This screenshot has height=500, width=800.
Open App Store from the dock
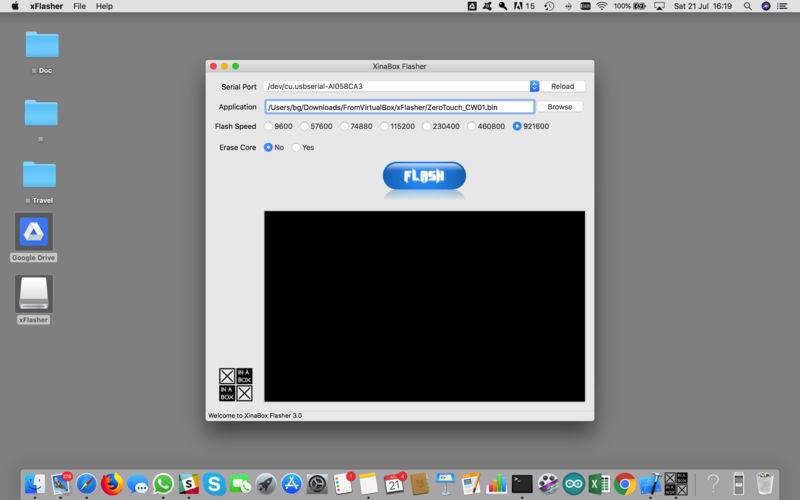pos(291,484)
